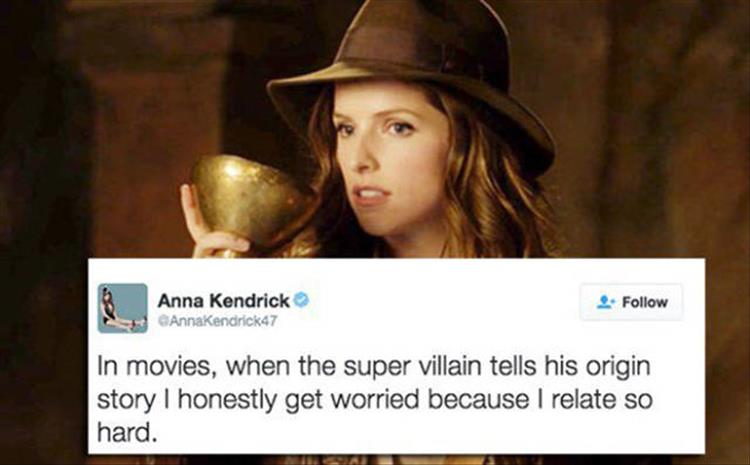Click the Follow button
Screen dimensions: 750x465
[631, 302]
